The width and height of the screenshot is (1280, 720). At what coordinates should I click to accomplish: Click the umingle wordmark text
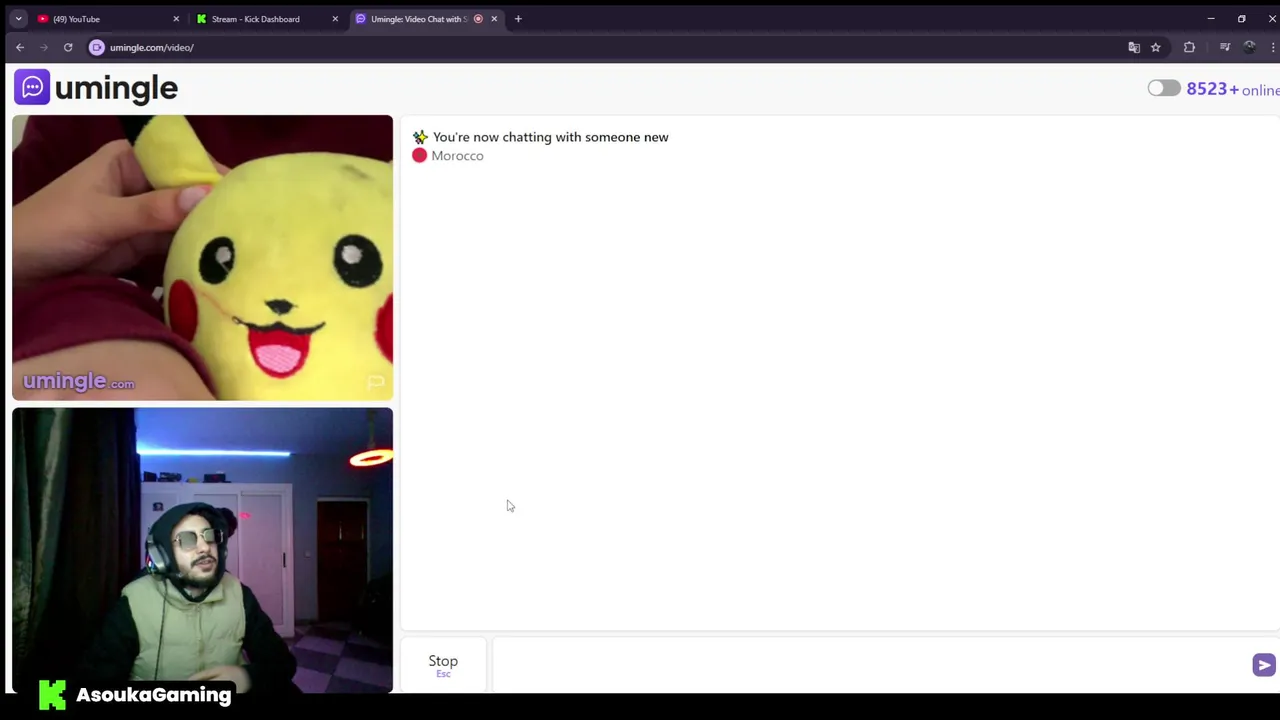click(x=116, y=88)
